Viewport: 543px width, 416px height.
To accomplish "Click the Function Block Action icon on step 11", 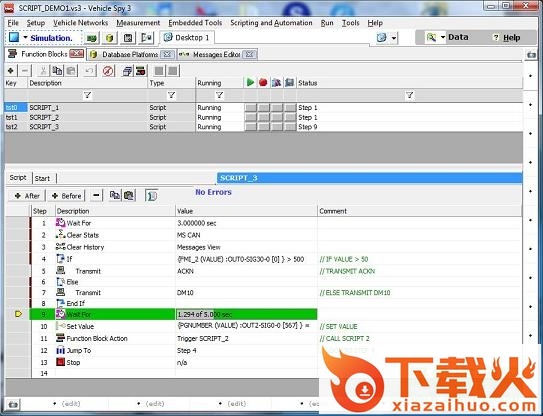I will click(x=60, y=338).
